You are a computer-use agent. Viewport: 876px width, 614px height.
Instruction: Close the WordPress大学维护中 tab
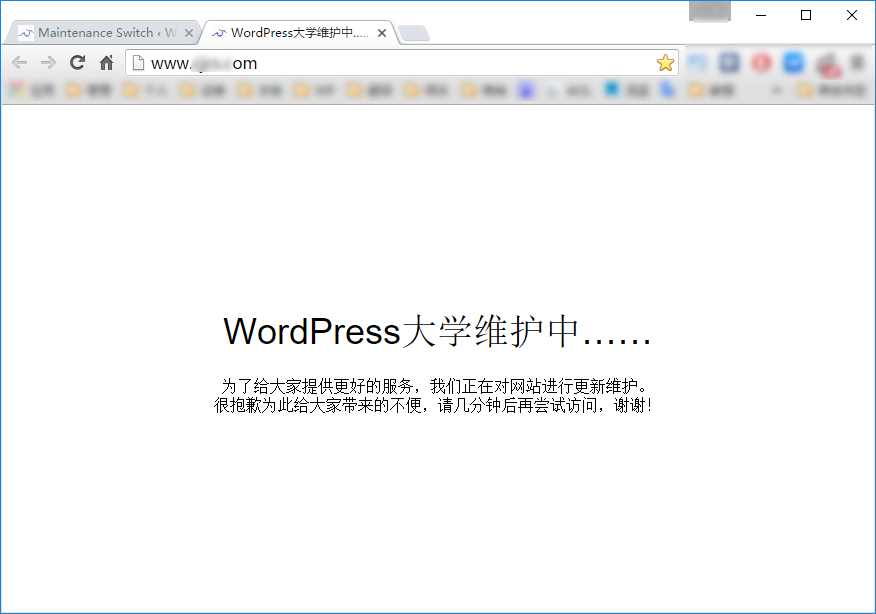click(x=382, y=33)
